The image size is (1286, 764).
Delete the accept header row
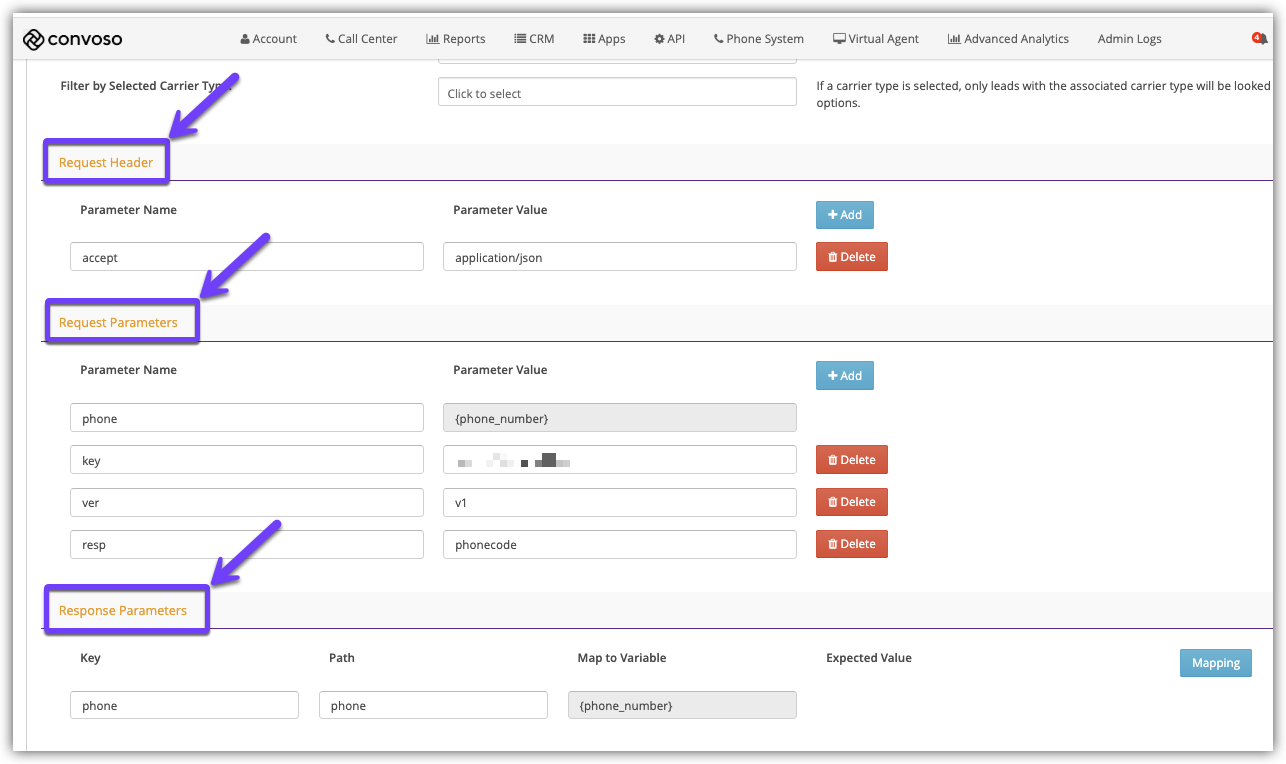click(x=852, y=257)
